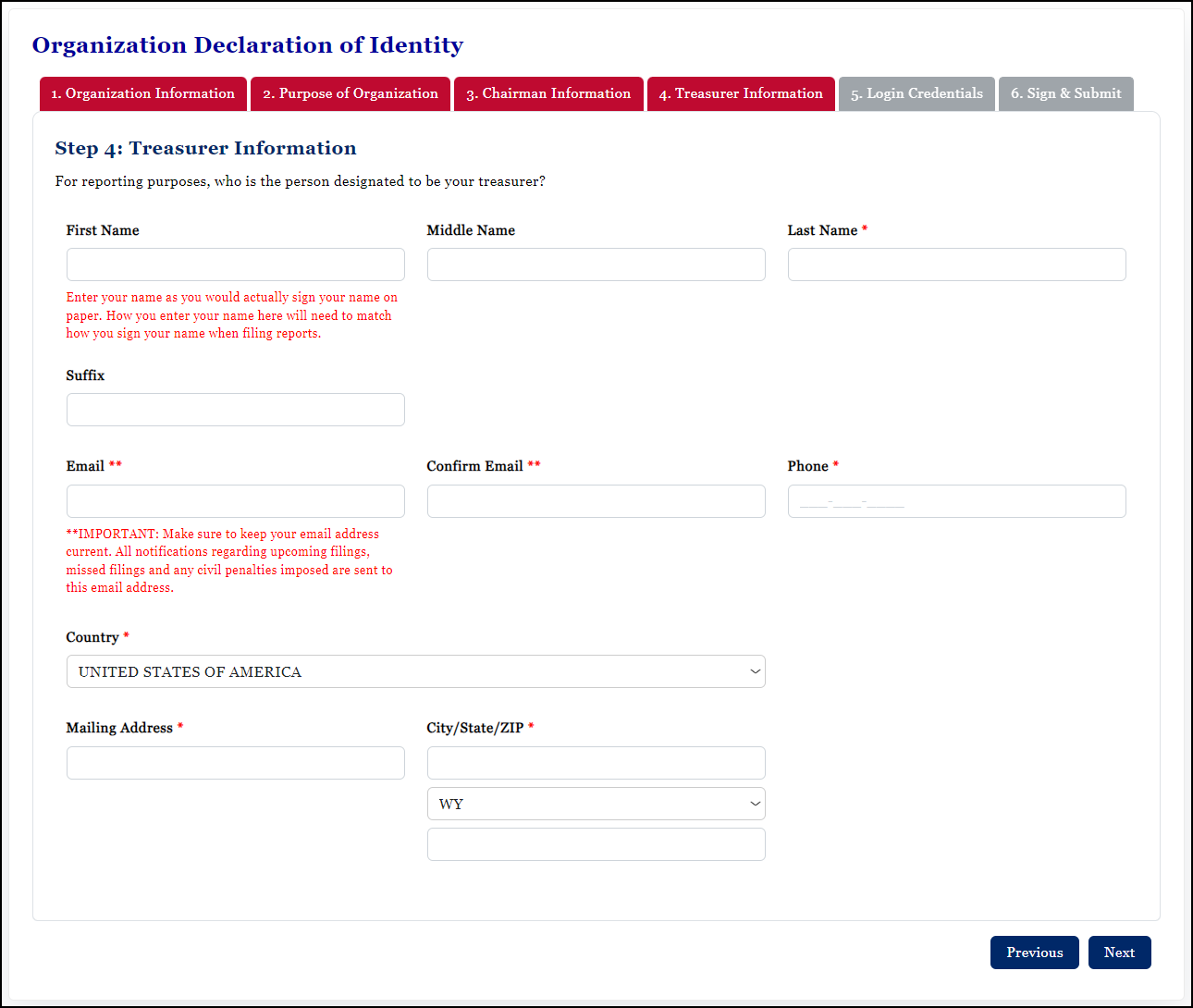View the Treasurer Information step
Screen dimensions: 1193x1008
coord(740,93)
